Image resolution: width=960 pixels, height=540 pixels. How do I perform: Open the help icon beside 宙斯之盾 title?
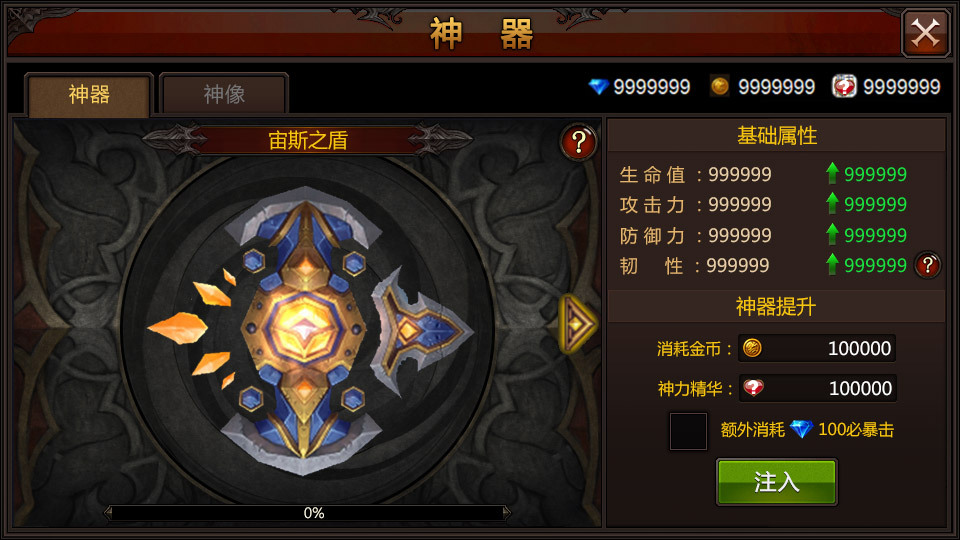pyautogui.click(x=579, y=143)
